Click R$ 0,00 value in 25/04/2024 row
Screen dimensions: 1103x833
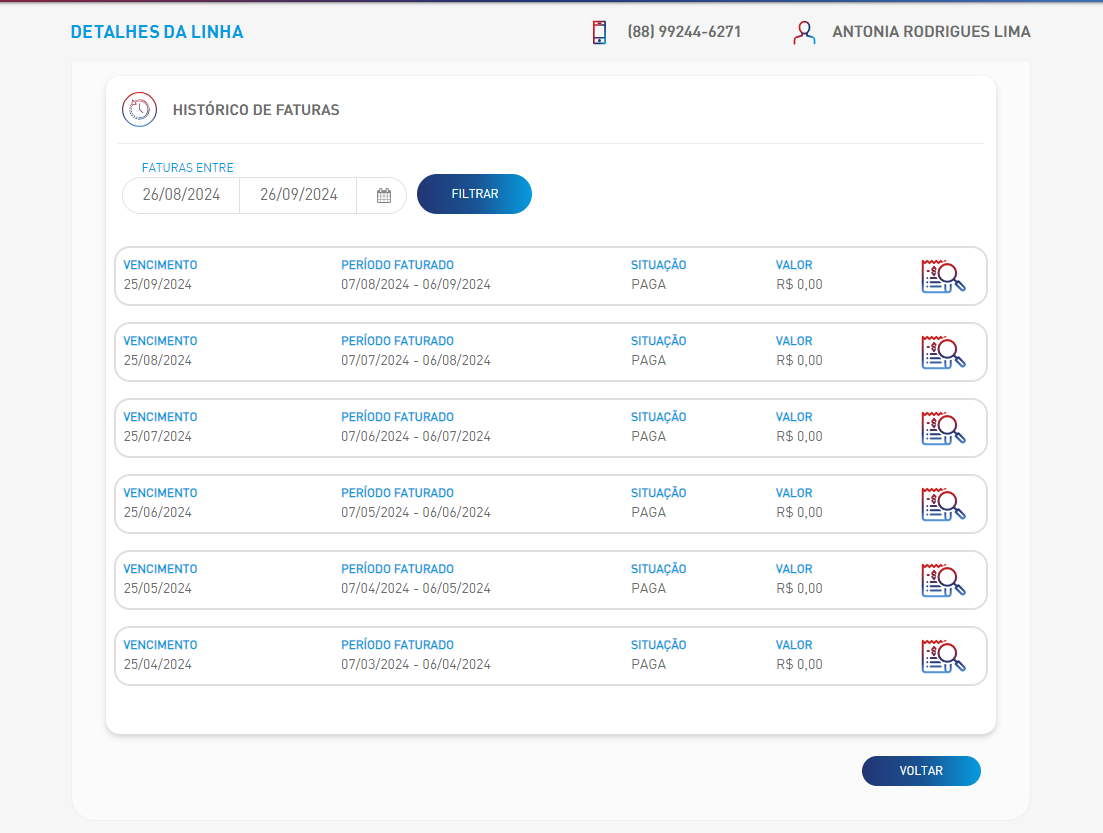coord(799,664)
